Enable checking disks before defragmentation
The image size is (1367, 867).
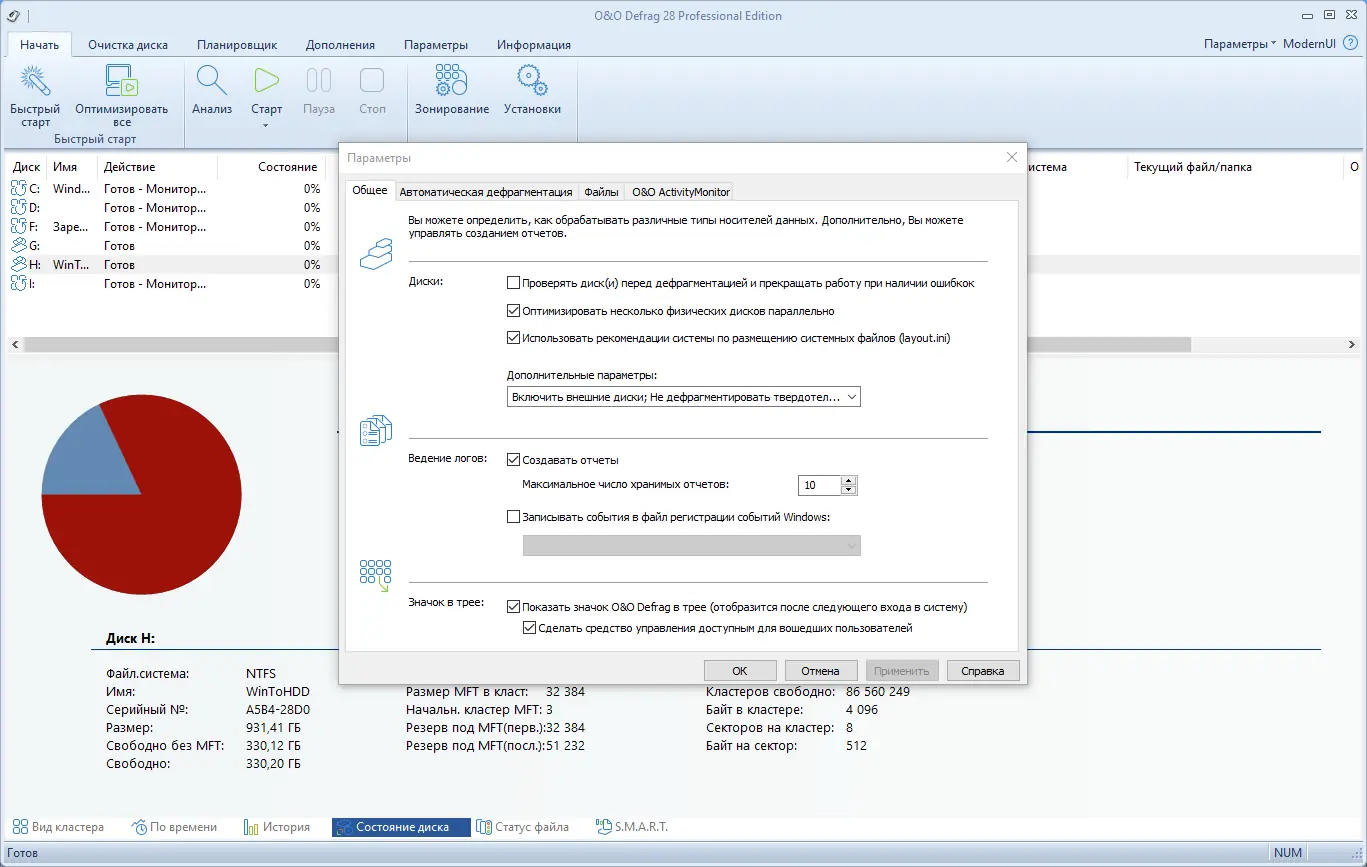pyautogui.click(x=514, y=281)
